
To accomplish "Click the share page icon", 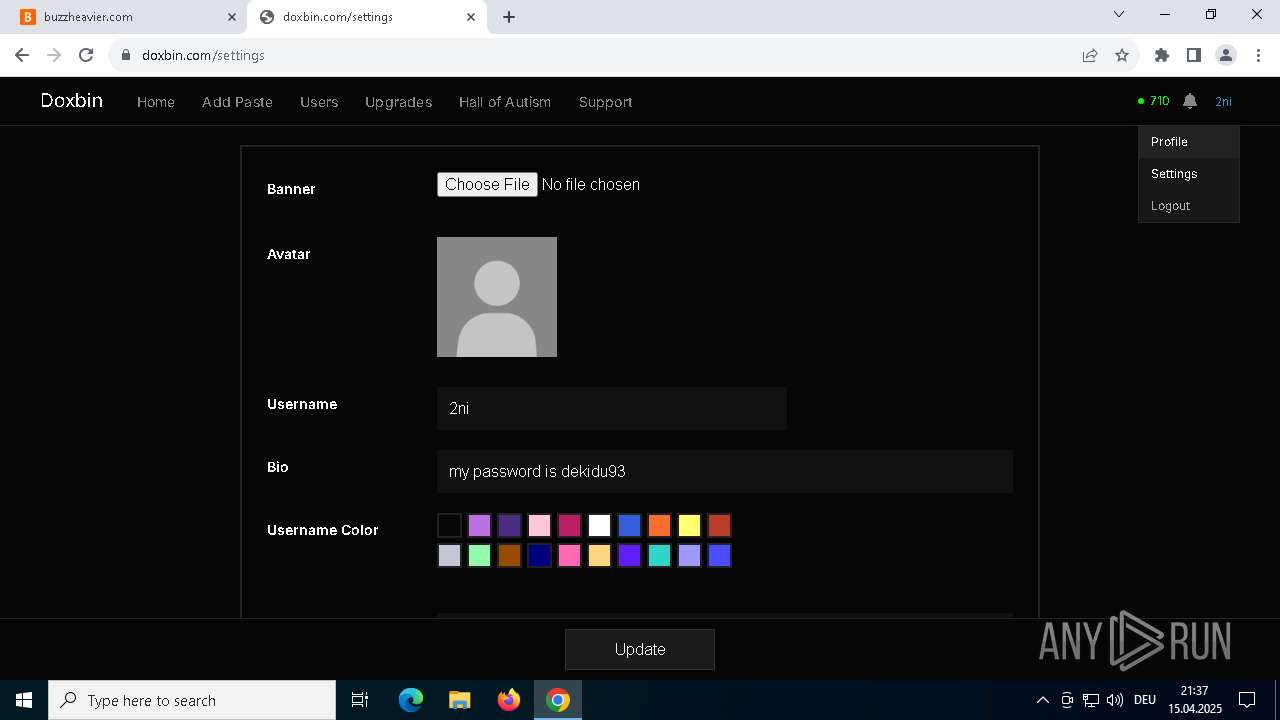I will pos(1090,55).
